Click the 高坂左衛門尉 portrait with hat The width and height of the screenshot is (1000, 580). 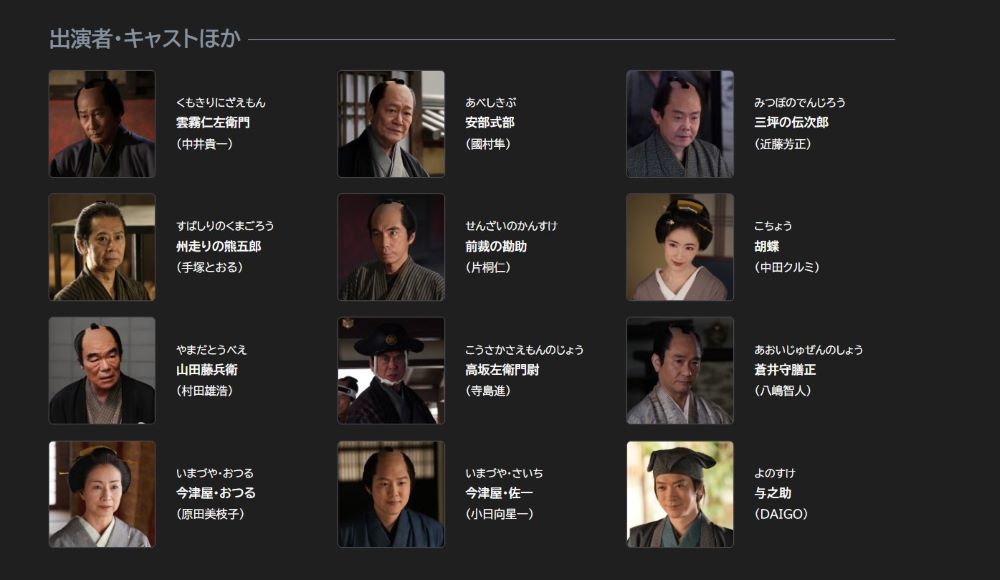(x=391, y=371)
